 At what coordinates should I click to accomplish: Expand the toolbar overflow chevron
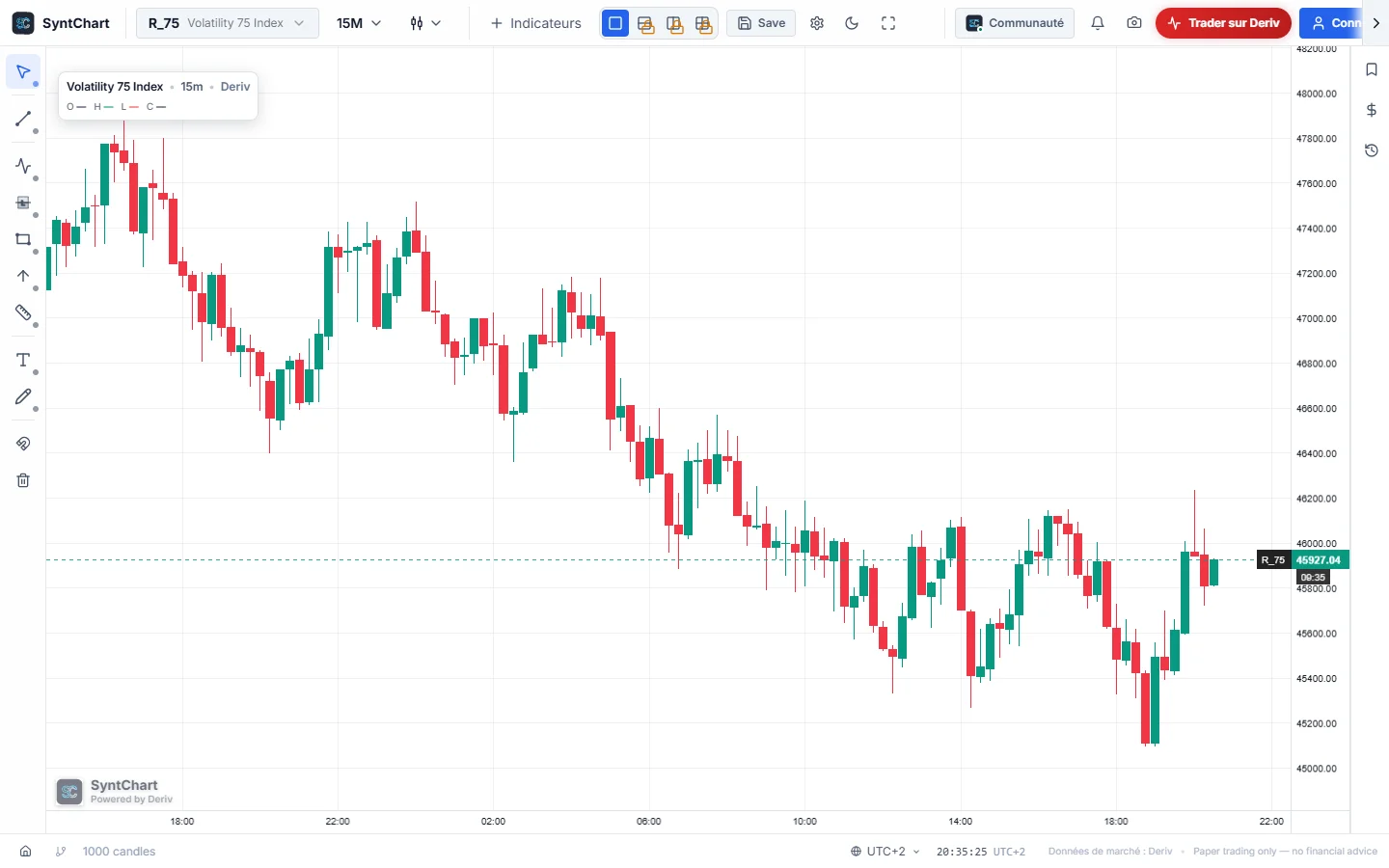click(x=1376, y=23)
